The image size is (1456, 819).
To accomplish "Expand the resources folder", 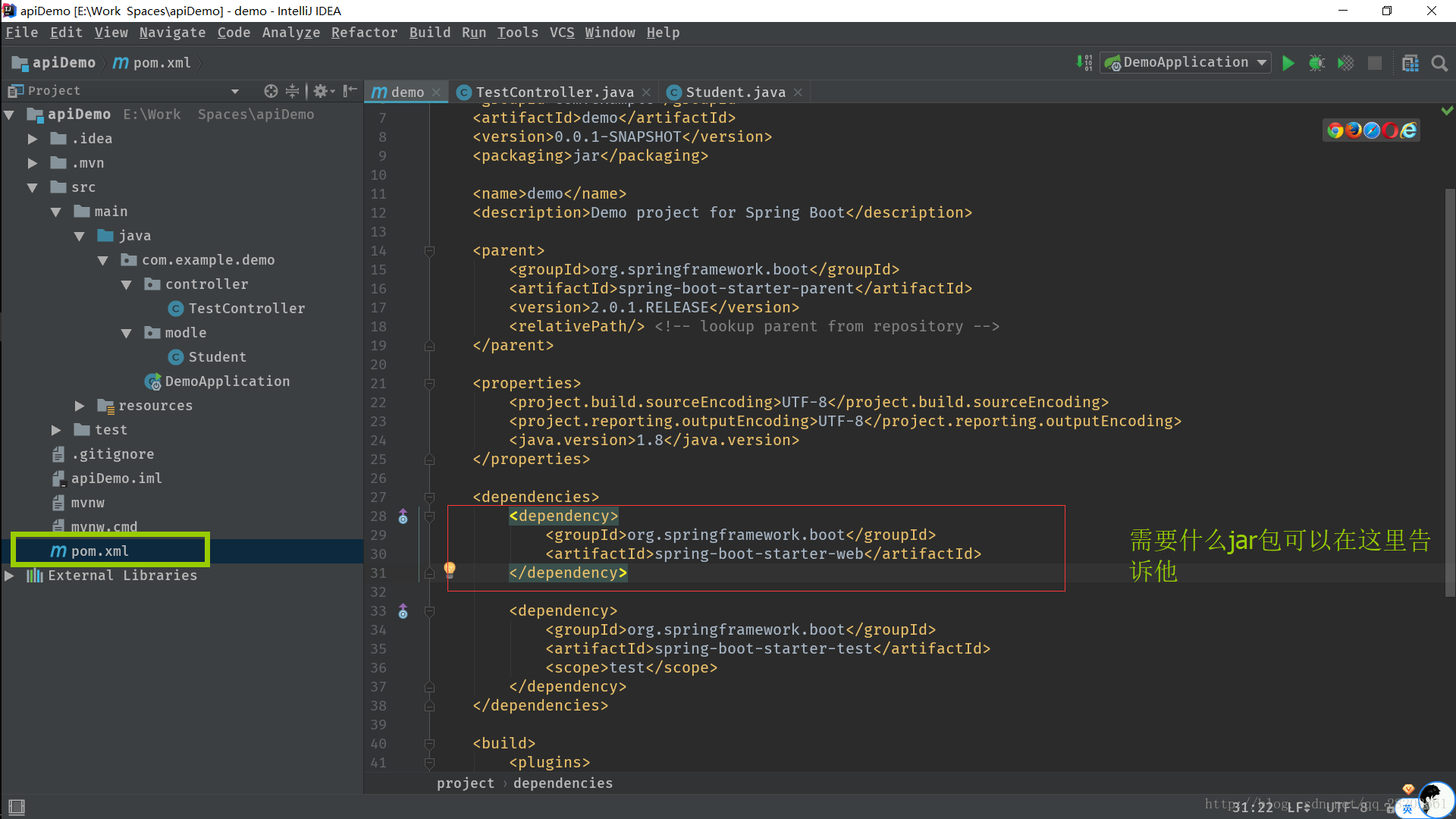I will [x=79, y=406].
